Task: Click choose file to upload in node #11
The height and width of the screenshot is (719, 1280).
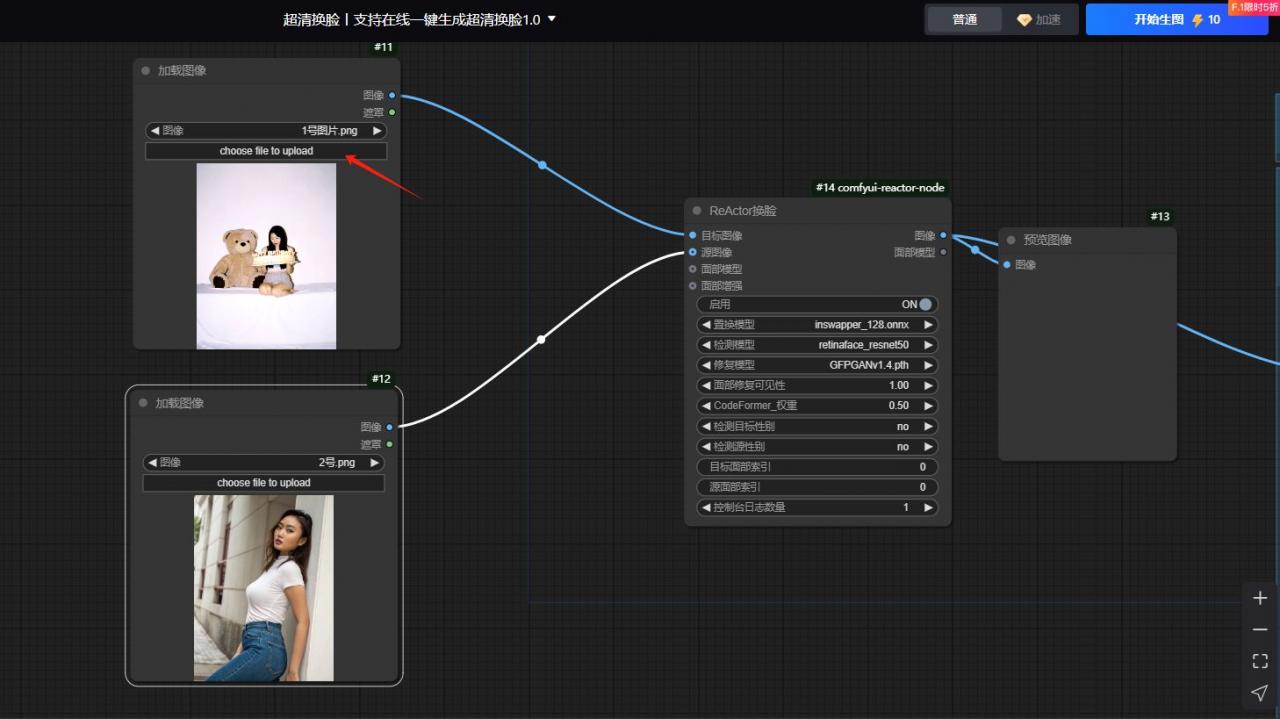Action: click(x=266, y=151)
